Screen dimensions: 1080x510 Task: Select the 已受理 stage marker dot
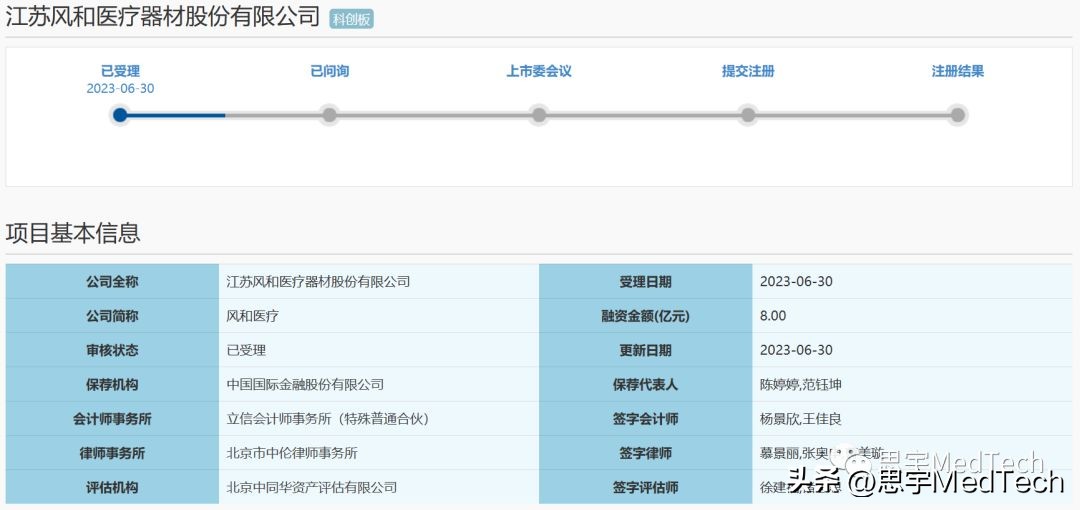[120, 114]
